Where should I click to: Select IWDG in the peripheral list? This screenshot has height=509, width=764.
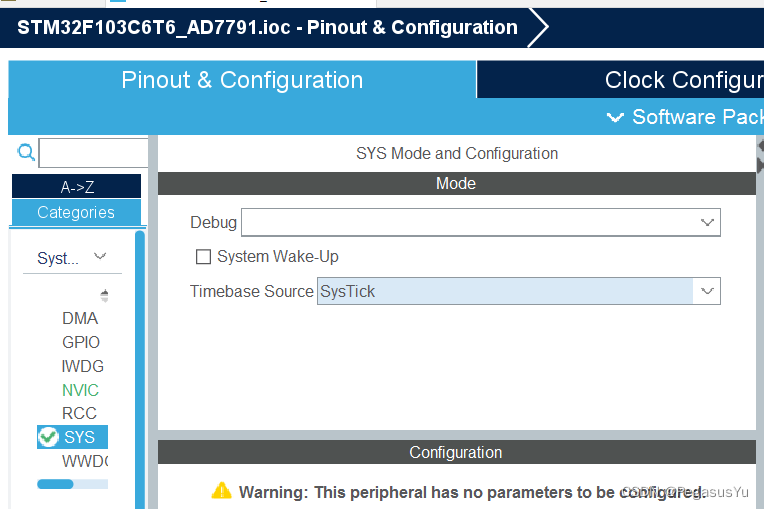click(x=82, y=366)
